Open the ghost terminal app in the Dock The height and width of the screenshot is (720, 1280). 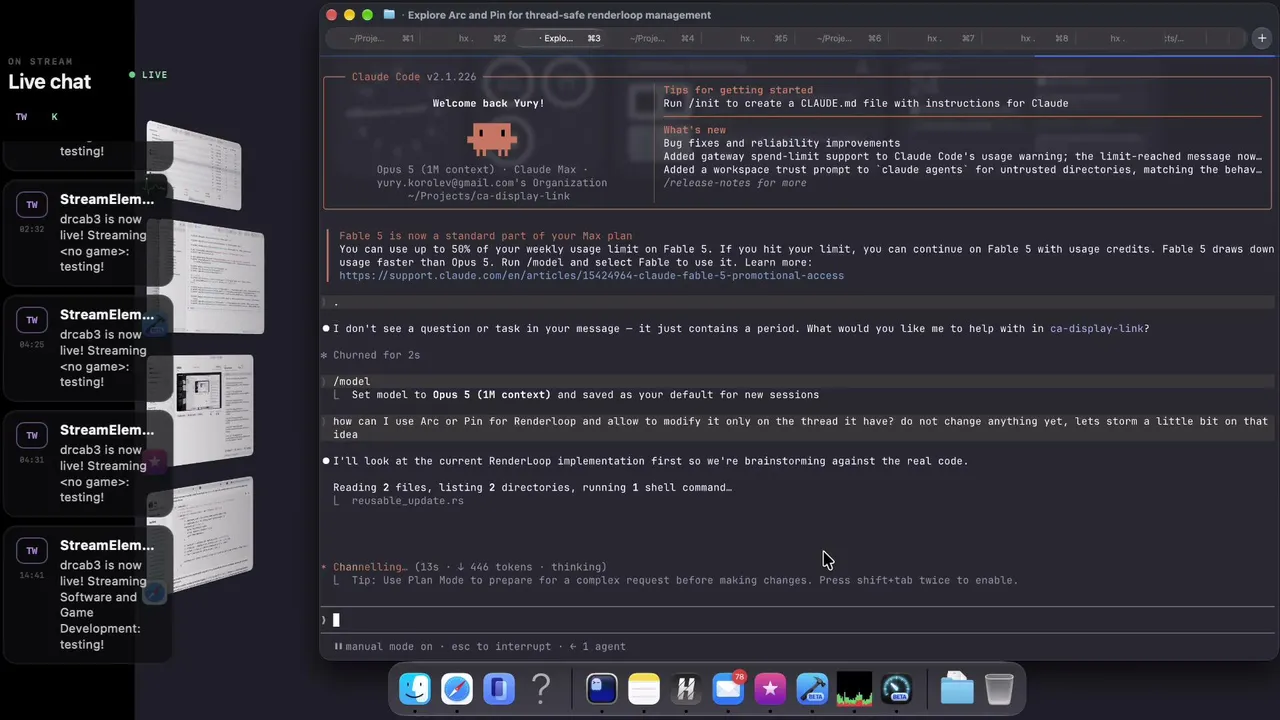[x=602, y=688]
